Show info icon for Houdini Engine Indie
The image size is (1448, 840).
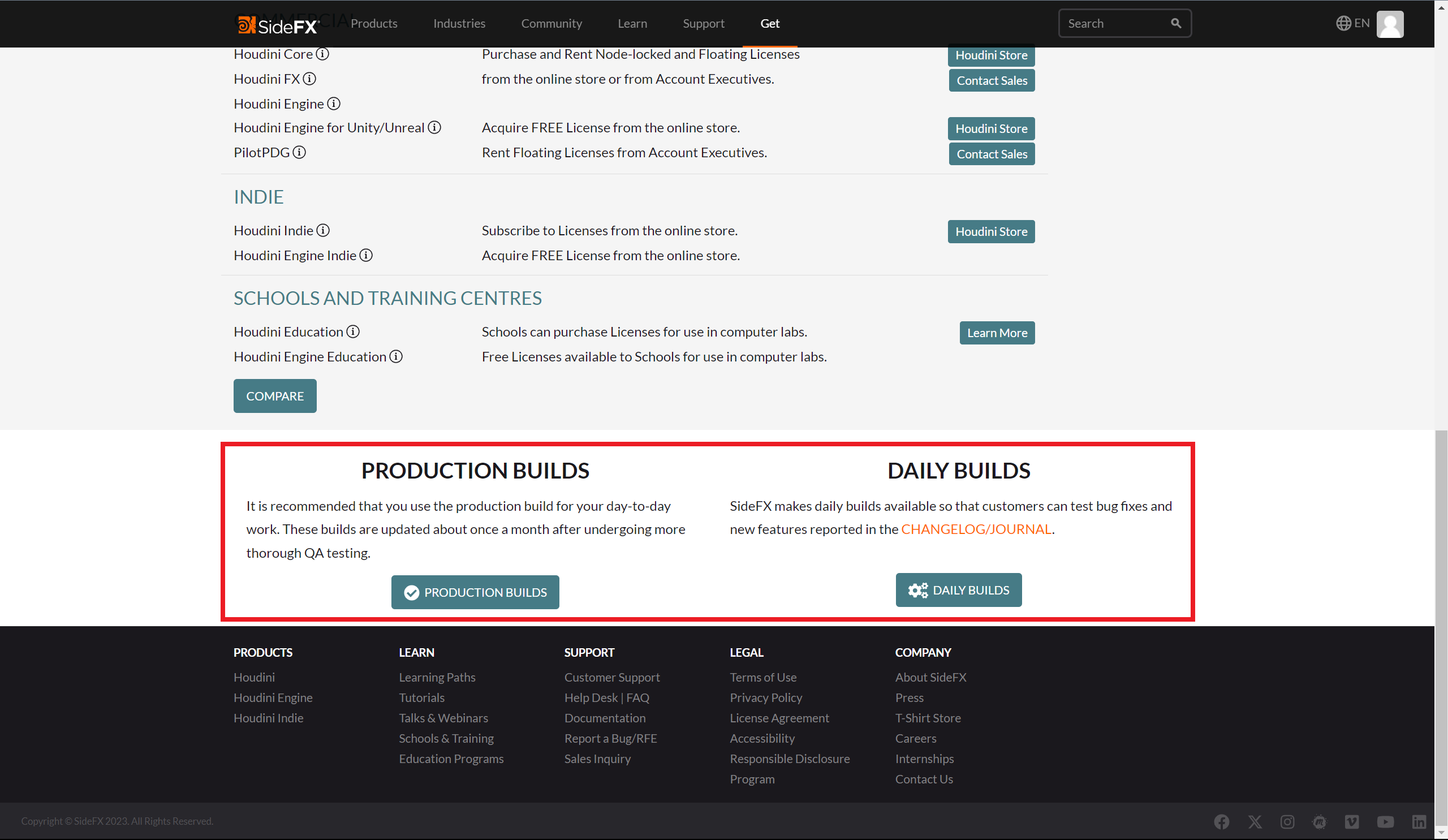tap(366, 255)
